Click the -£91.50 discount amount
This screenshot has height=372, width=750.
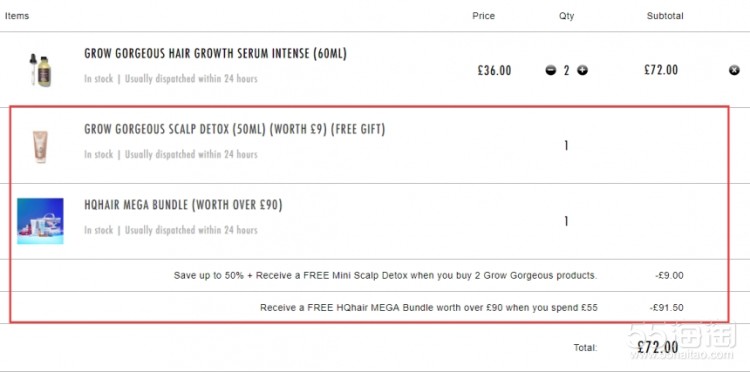click(667, 307)
